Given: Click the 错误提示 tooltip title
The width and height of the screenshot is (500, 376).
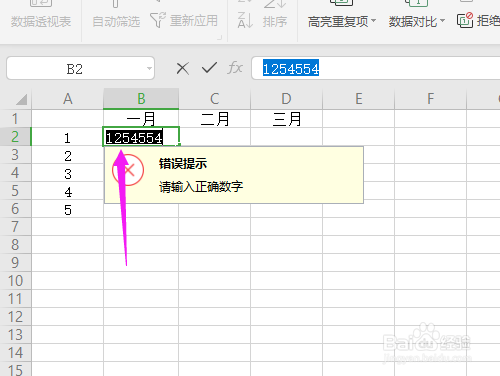Looking at the screenshot, I should point(183,164).
